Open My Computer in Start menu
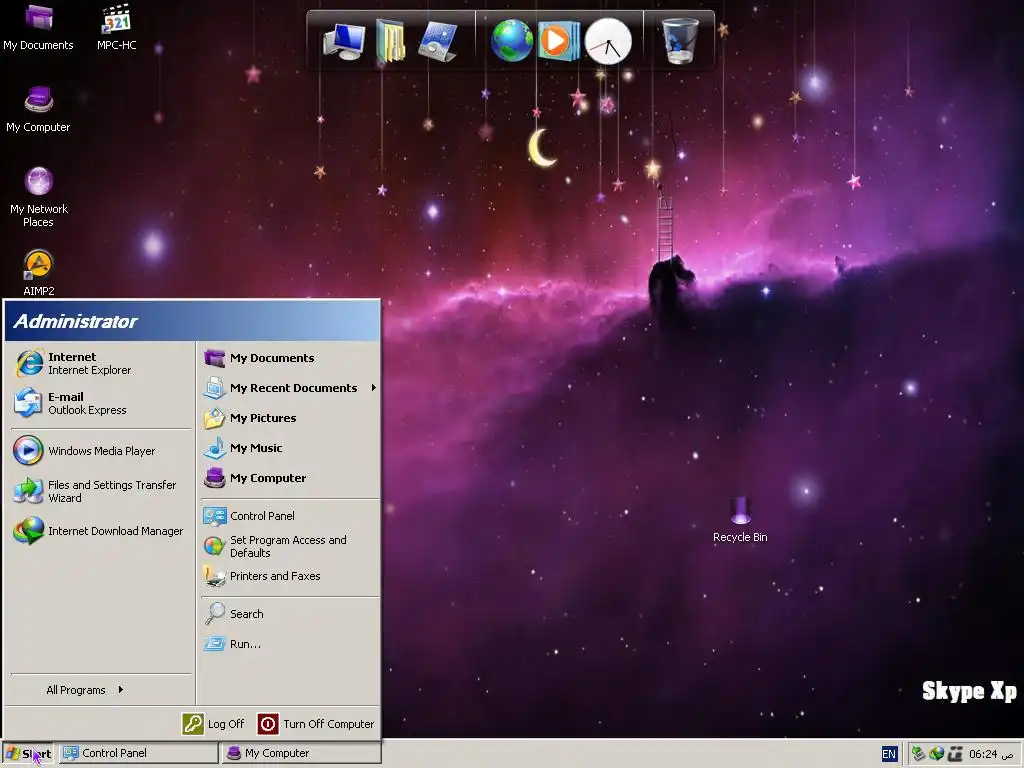 (290, 478)
